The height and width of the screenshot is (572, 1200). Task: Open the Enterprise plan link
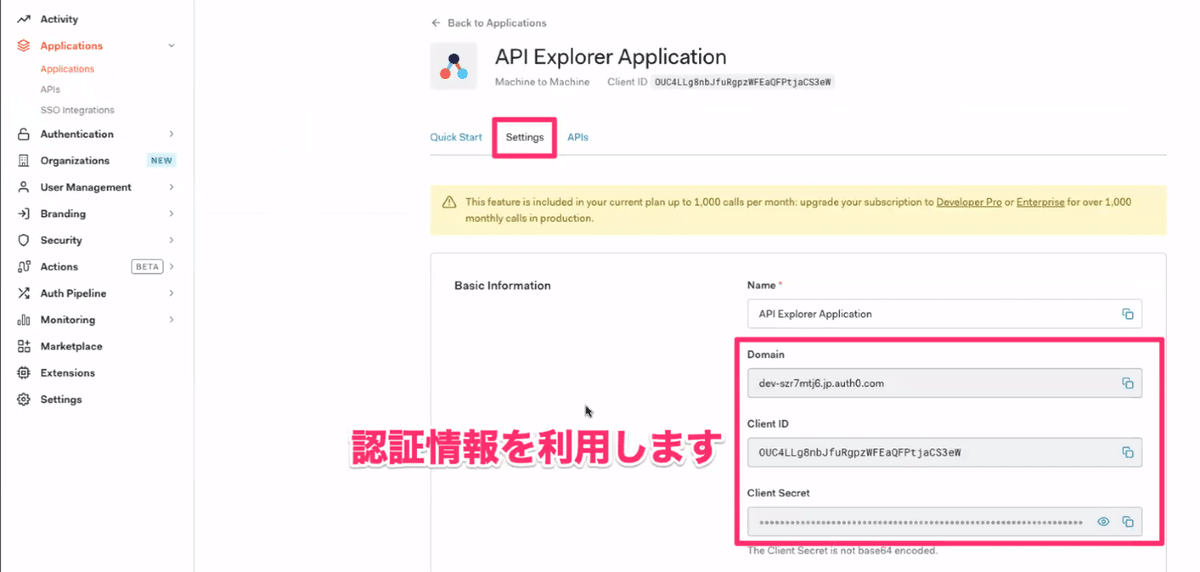point(1042,202)
